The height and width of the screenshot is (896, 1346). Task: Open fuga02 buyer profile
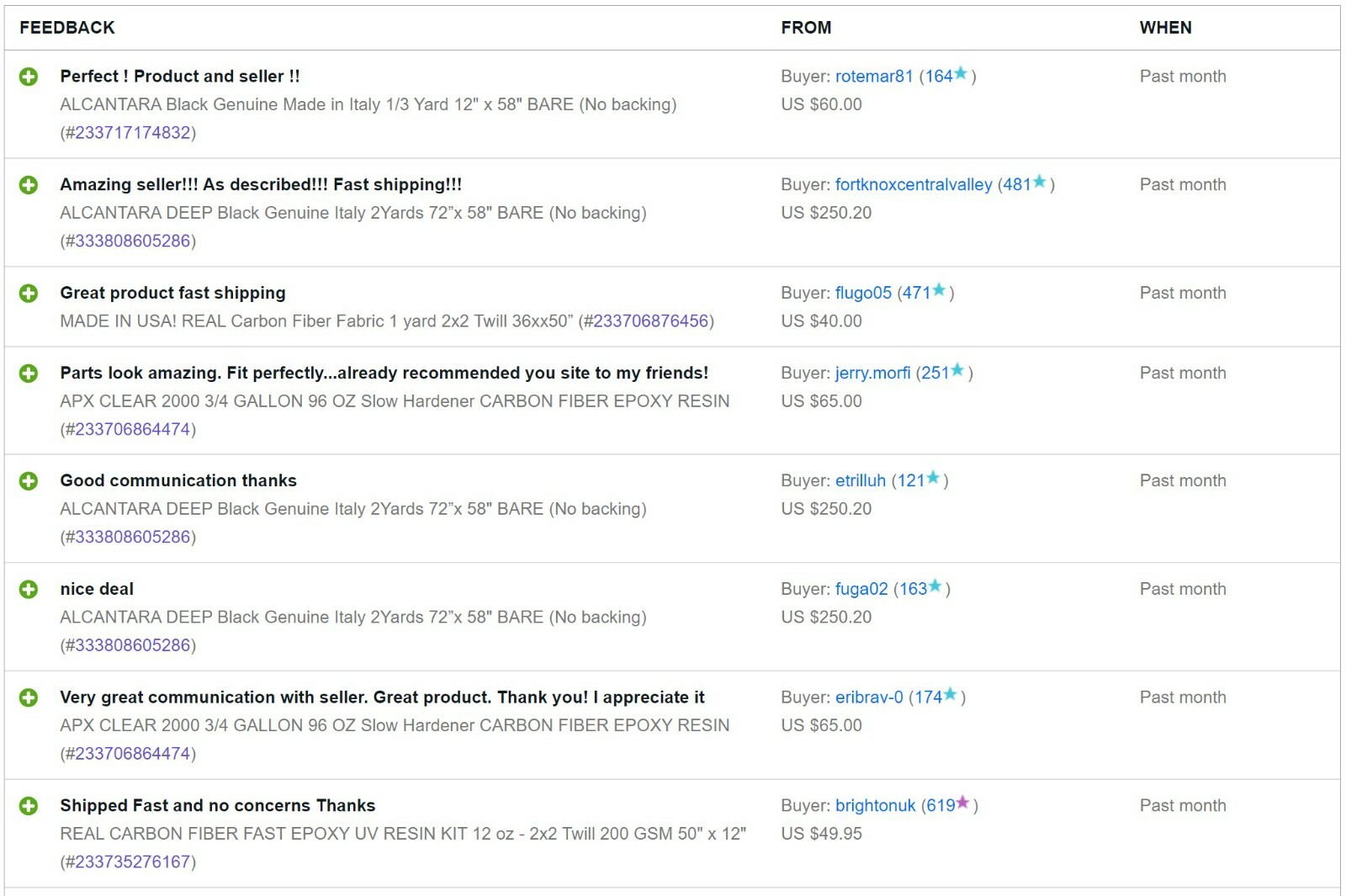(x=861, y=590)
